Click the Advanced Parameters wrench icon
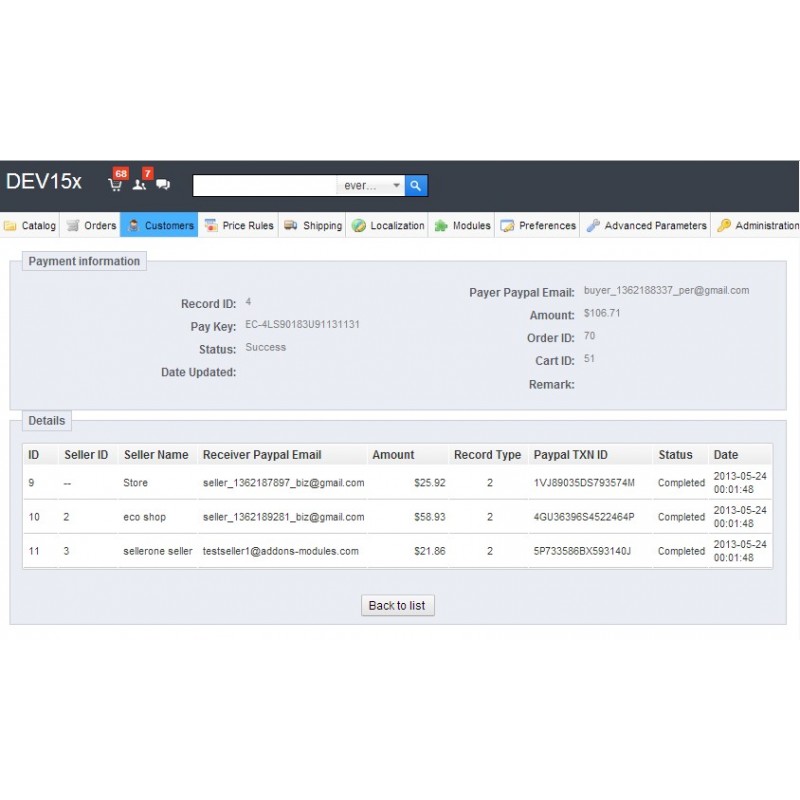 tap(593, 226)
